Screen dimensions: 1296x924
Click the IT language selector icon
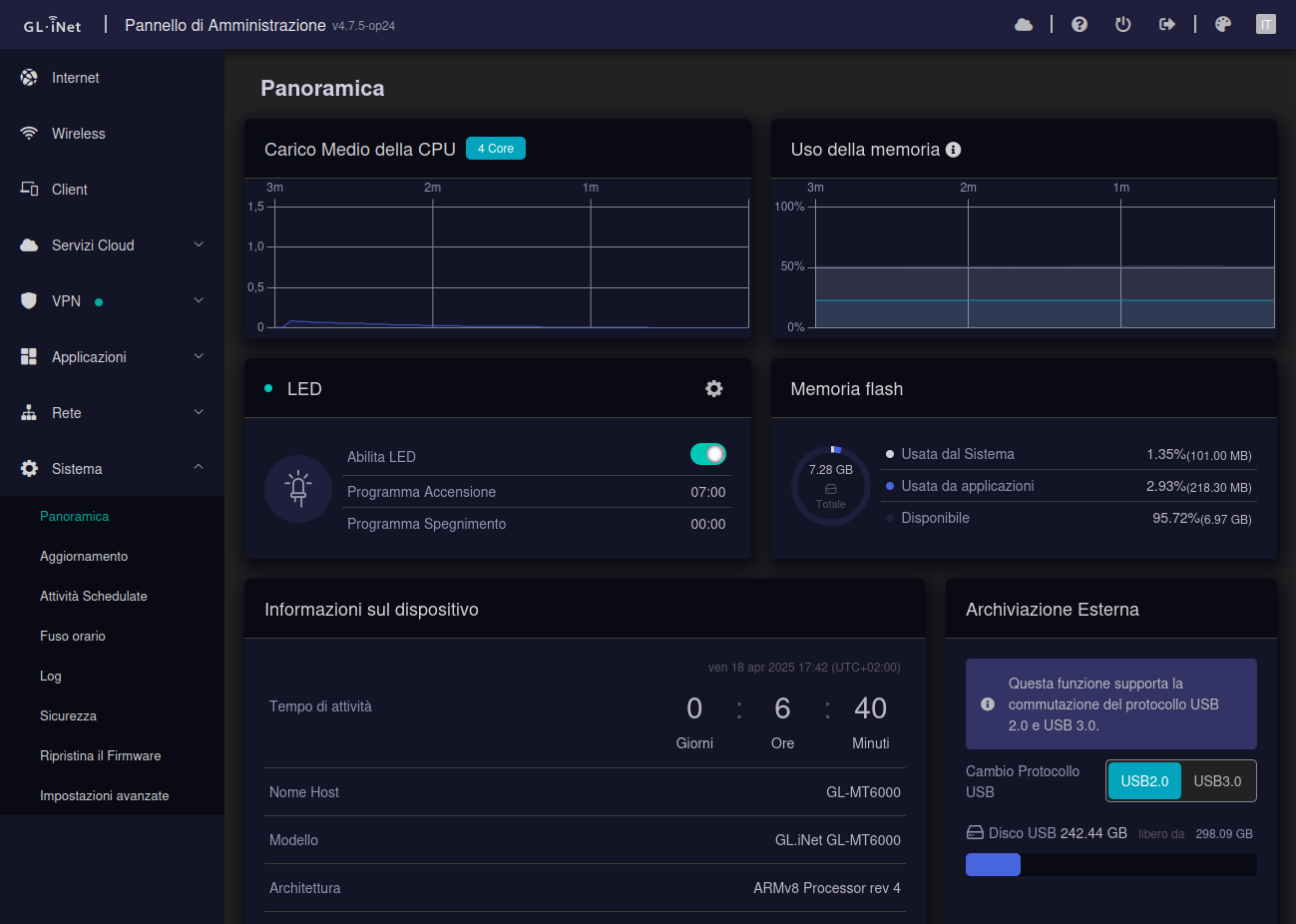pyautogui.click(x=1266, y=25)
